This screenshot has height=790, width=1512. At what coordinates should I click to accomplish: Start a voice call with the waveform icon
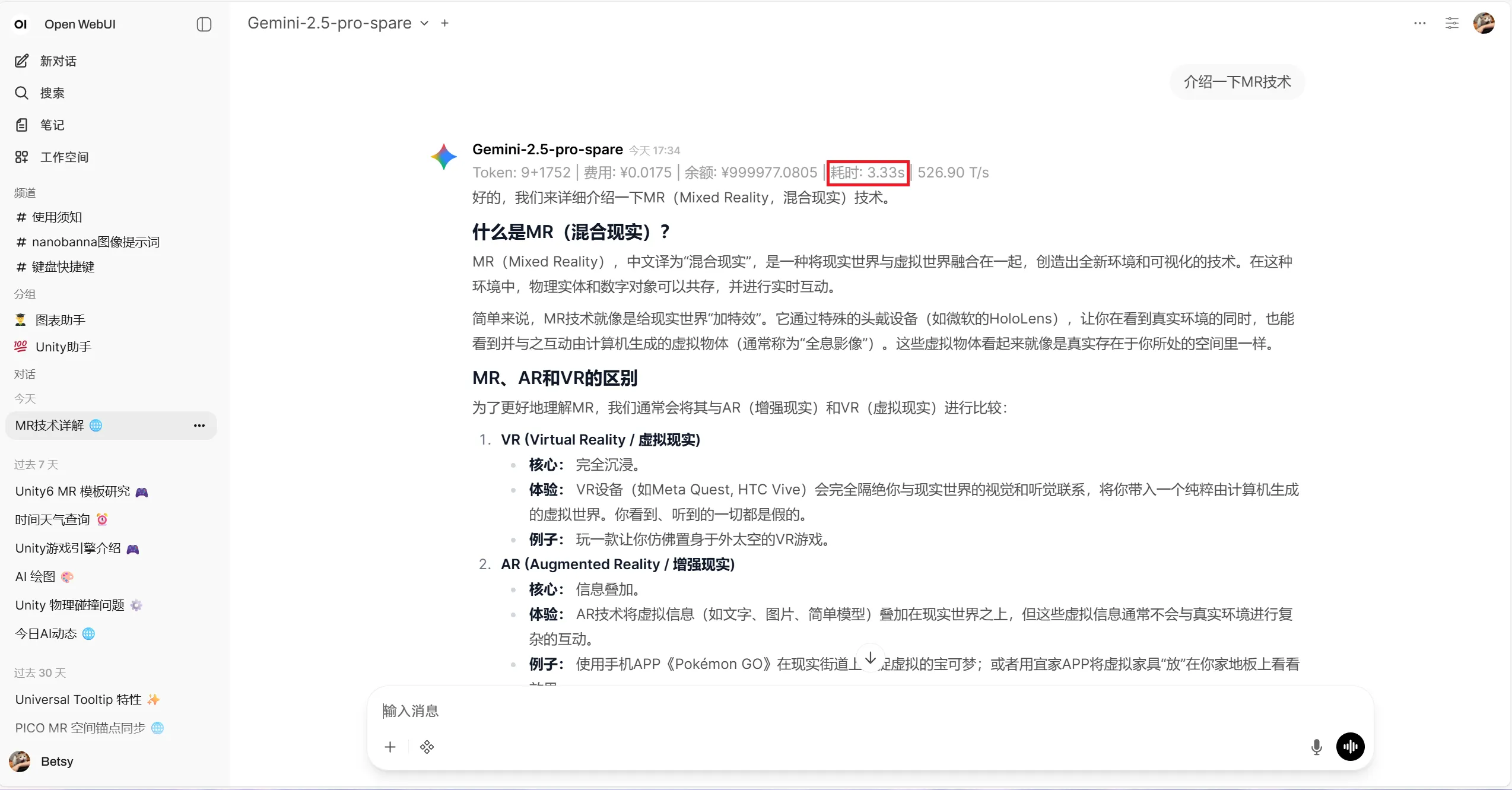[x=1350, y=747]
